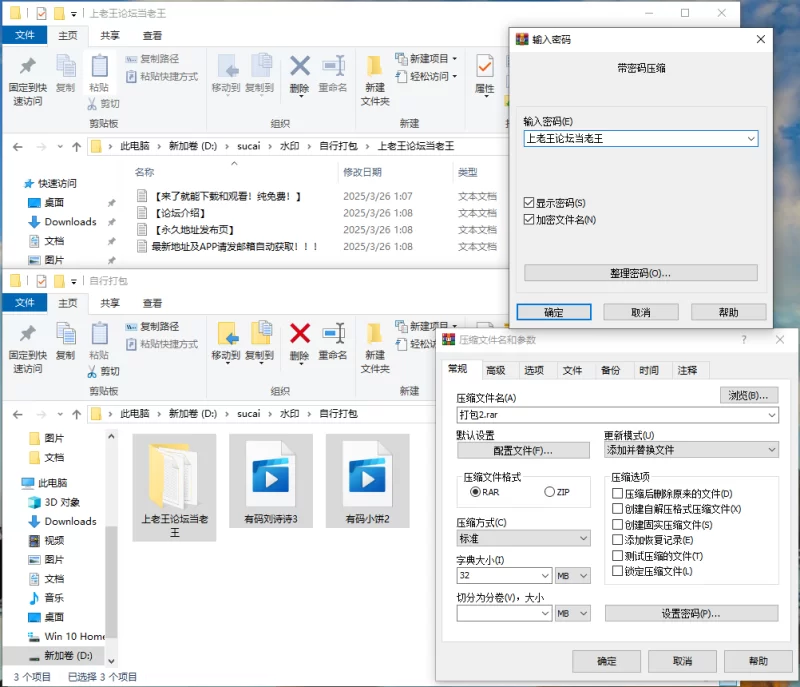This screenshot has width=800, height=687.
Task: Click Cut (剪切) in lower Explorer ribbon
Action: 104,371
